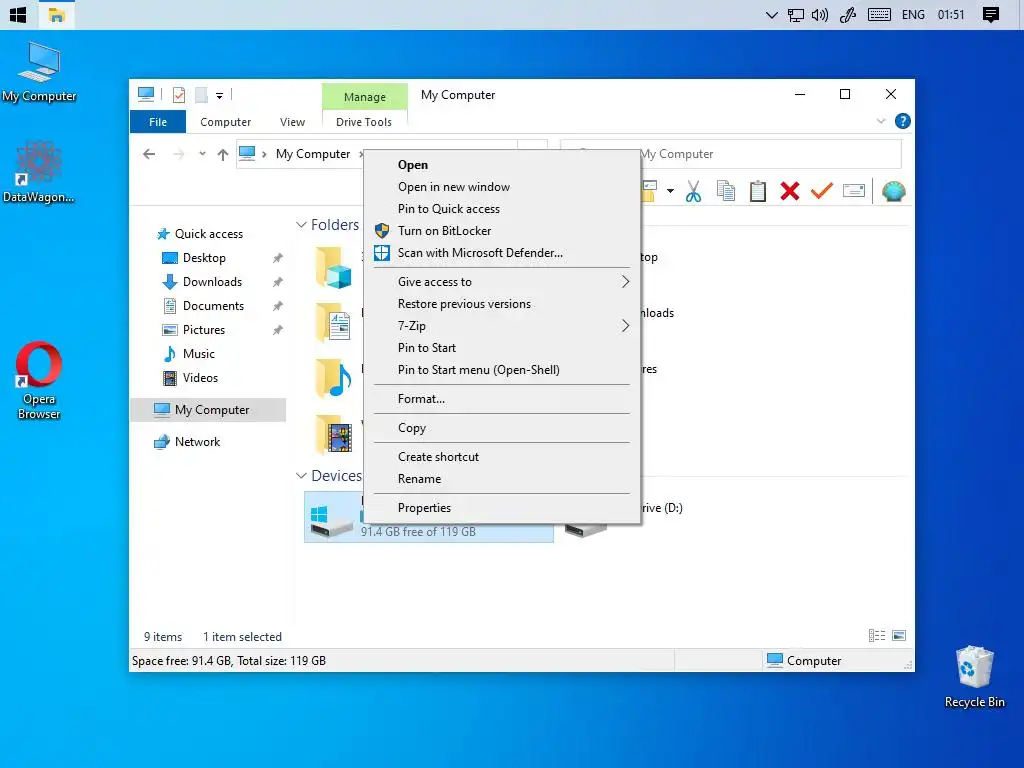Open Pictures in the navigation pane
This screenshot has height=768, width=1024.
203,330
